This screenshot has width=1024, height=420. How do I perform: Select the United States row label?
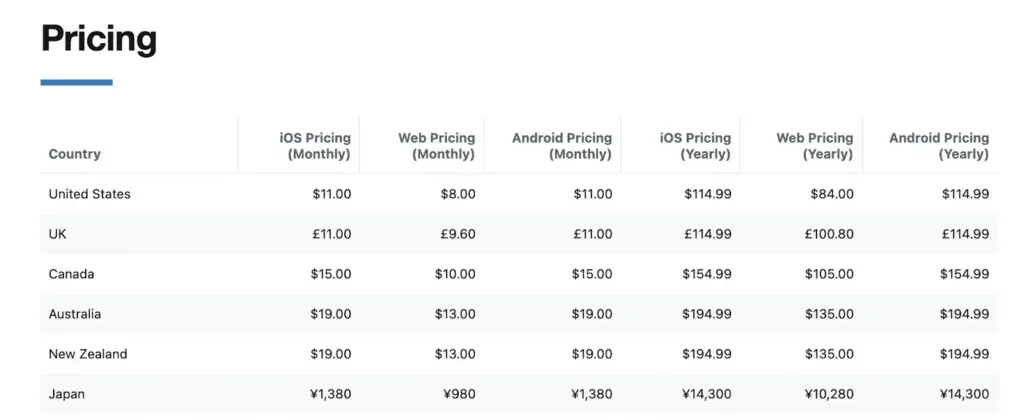90,194
